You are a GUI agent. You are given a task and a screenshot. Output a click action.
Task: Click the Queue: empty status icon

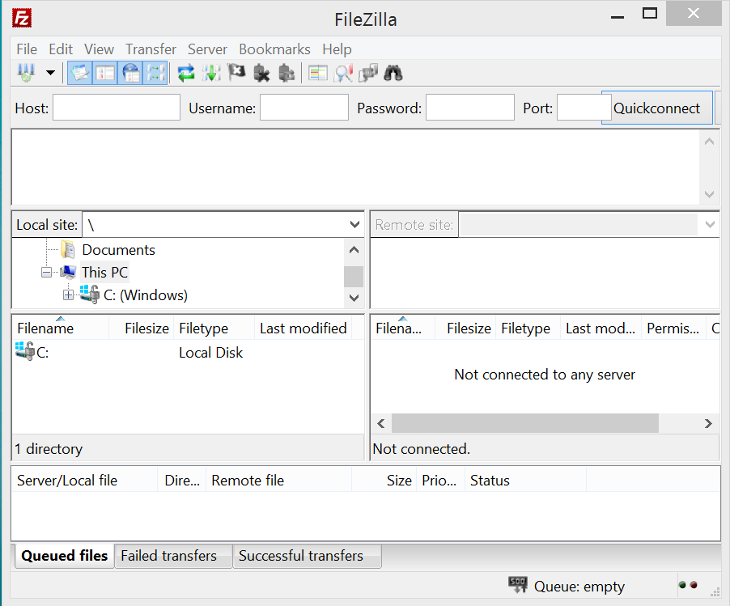click(517, 586)
